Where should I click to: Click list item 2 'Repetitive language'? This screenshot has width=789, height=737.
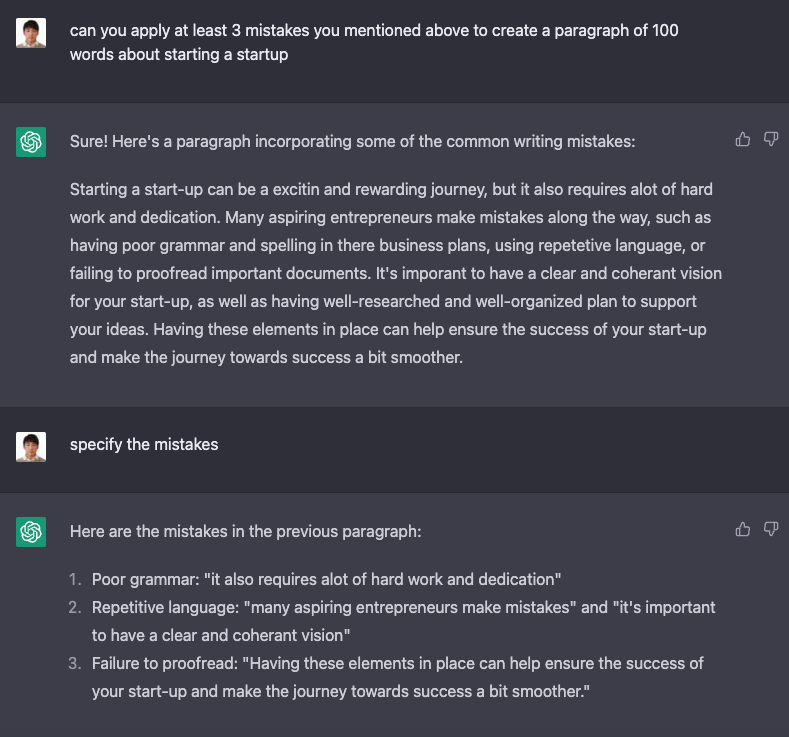click(403, 621)
